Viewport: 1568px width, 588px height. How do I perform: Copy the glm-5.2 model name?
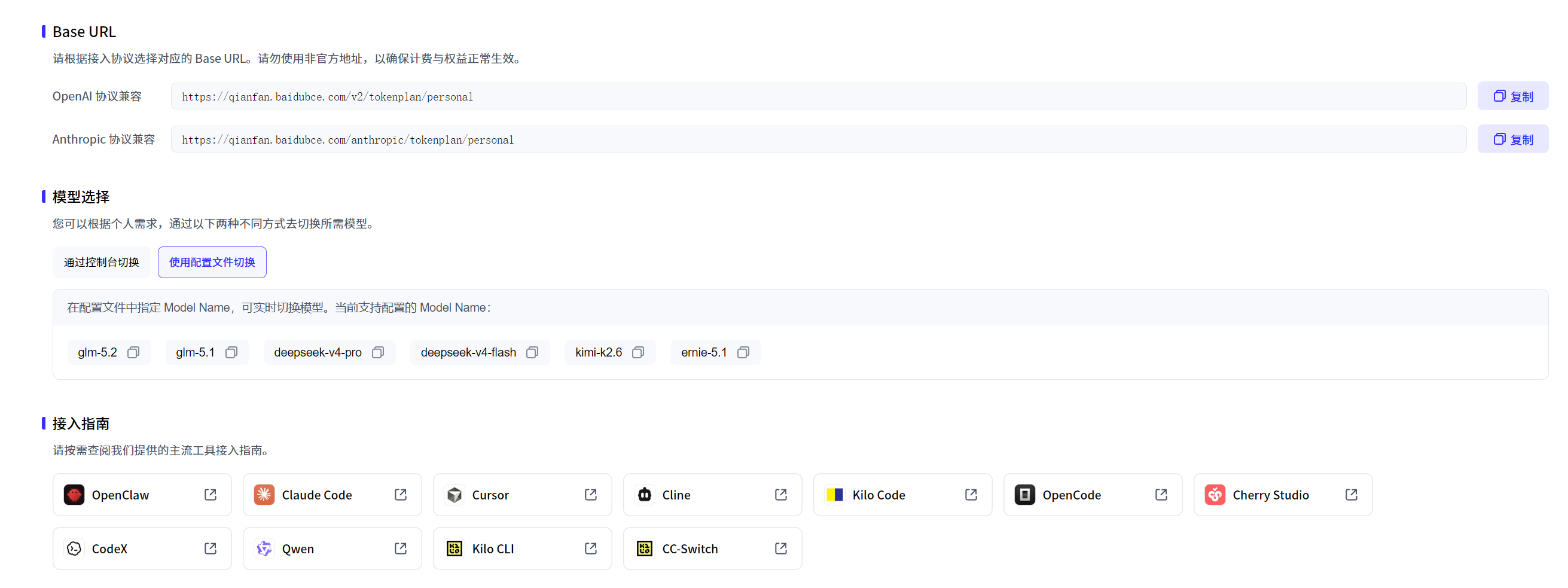pyautogui.click(x=133, y=352)
